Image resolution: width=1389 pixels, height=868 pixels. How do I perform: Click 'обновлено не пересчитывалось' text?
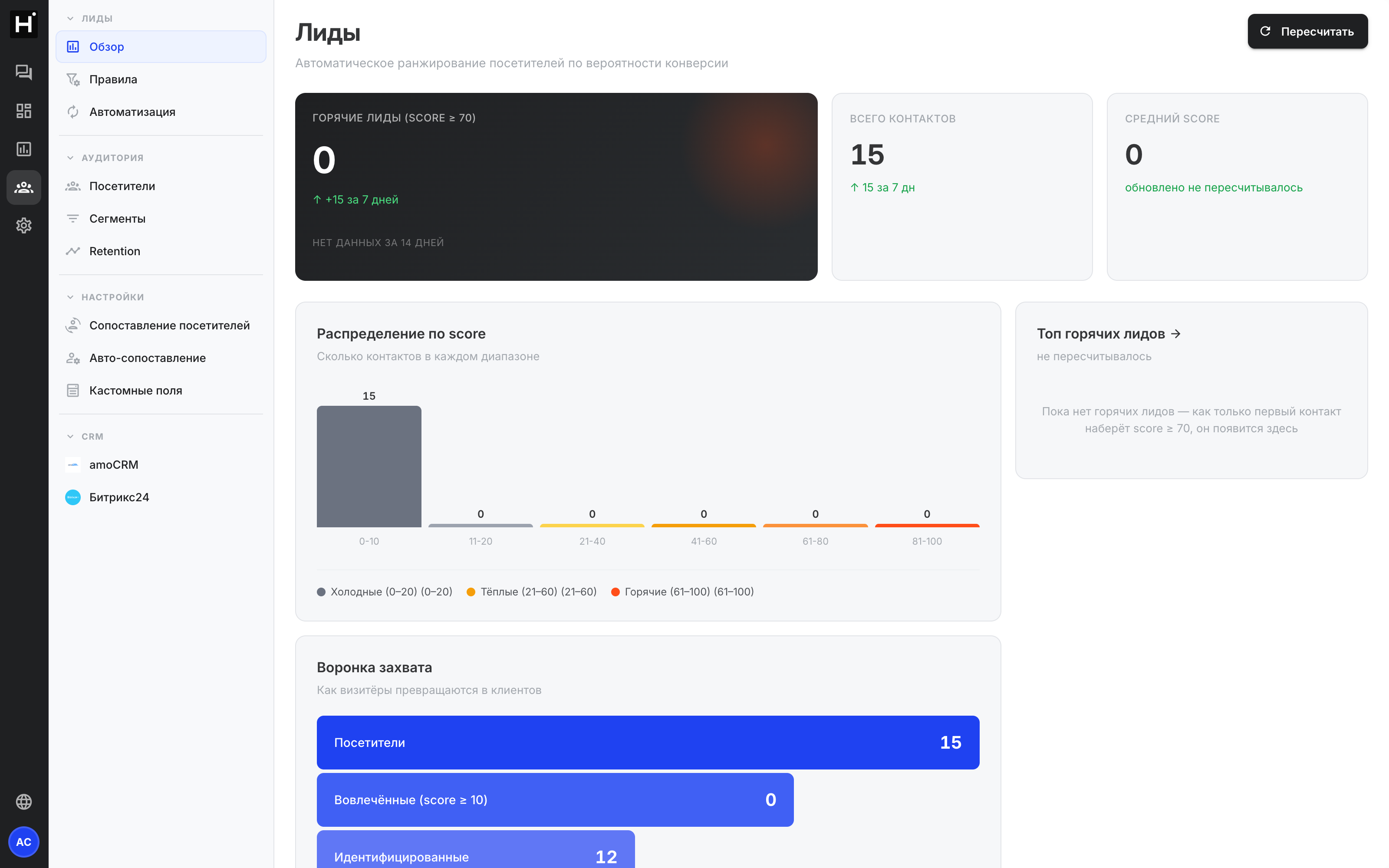pyautogui.click(x=1213, y=187)
